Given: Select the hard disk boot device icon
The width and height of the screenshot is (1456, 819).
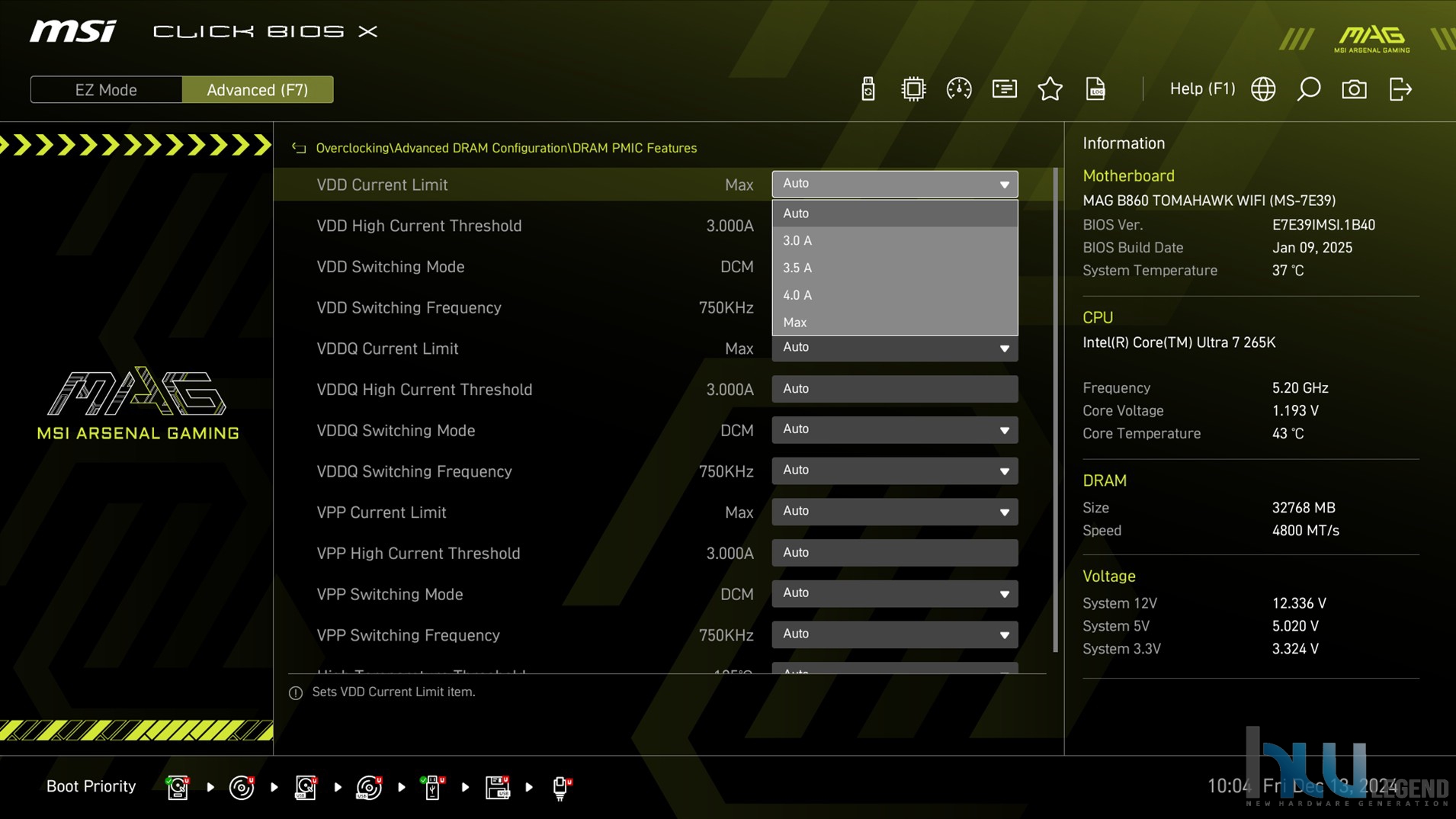Looking at the screenshot, I should 178,787.
